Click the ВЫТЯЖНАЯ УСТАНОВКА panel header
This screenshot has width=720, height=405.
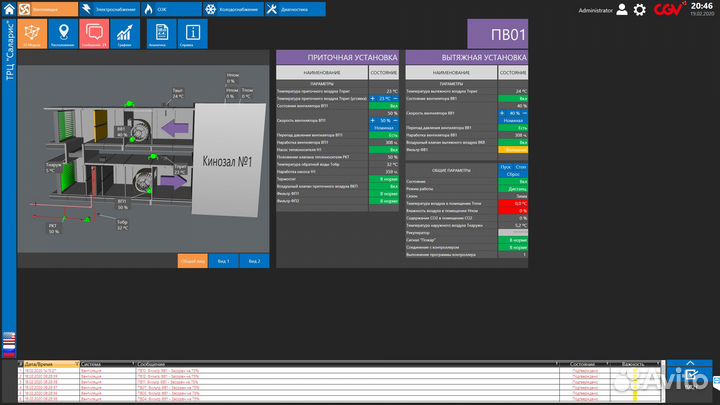[467, 57]
